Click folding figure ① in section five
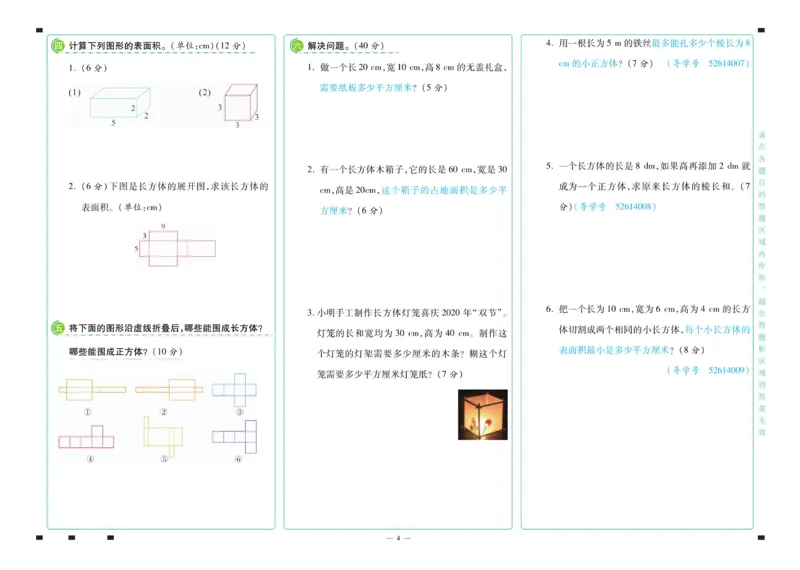800x570 pixels. (92, 390)
